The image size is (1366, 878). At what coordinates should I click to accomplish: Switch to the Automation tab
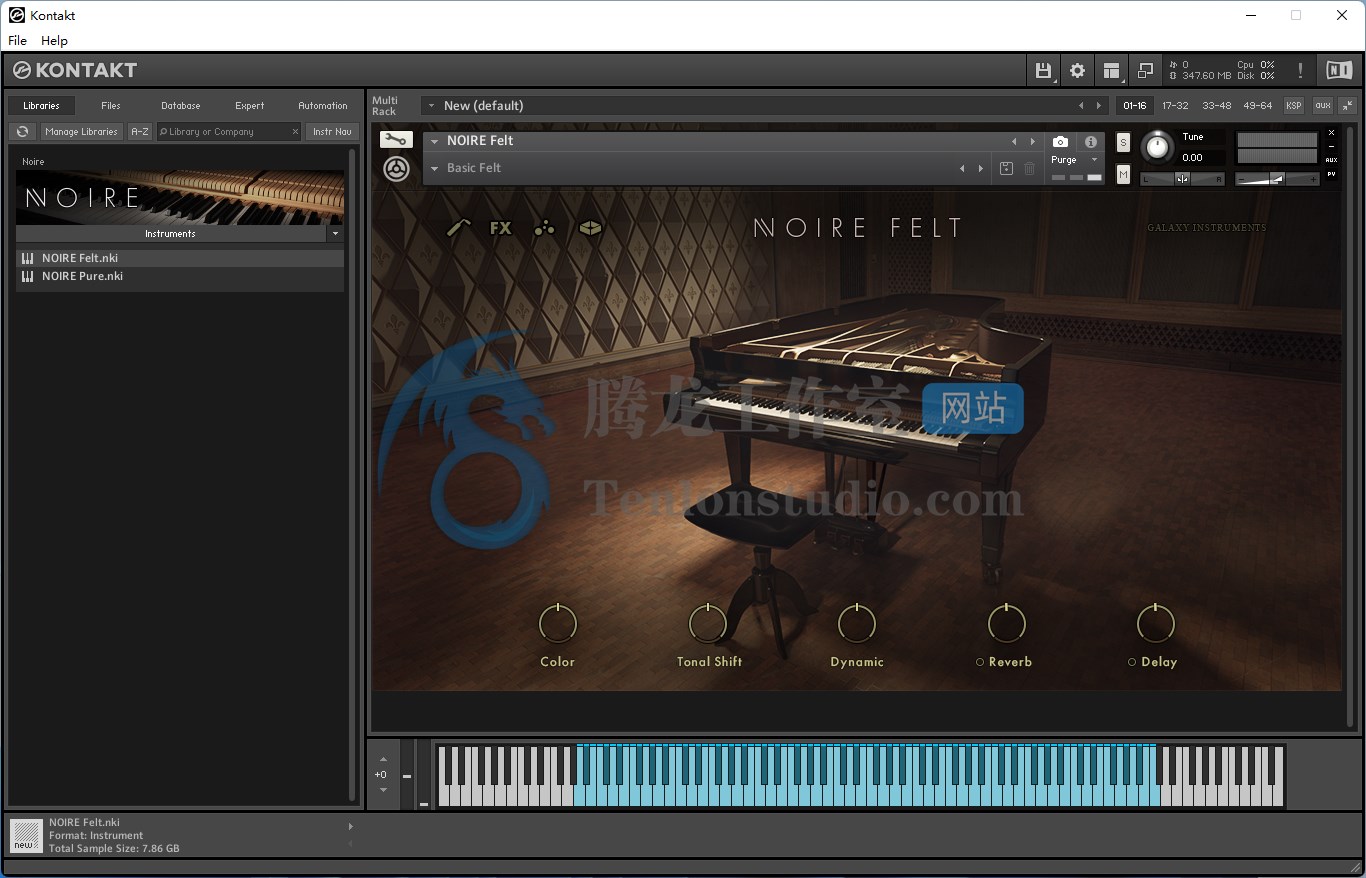323,105
